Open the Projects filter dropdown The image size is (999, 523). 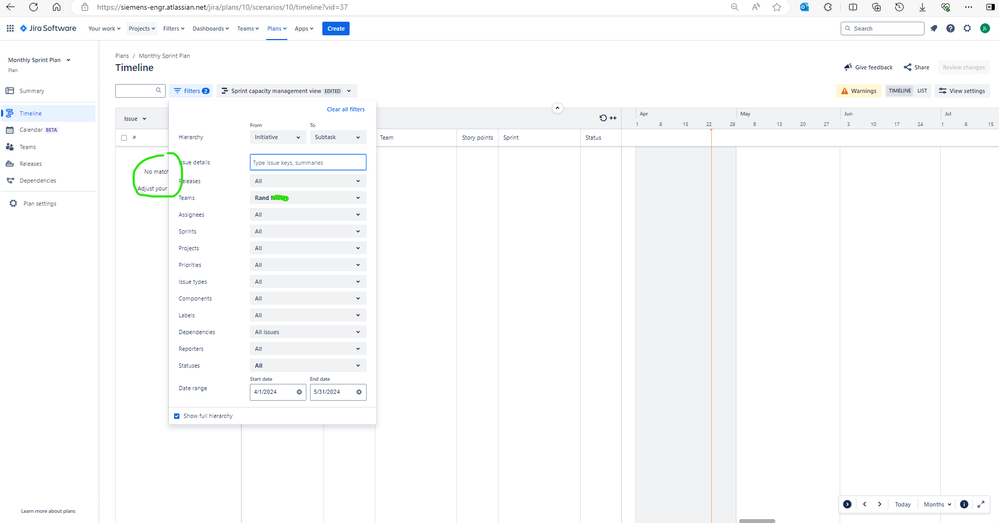point(308,248)
